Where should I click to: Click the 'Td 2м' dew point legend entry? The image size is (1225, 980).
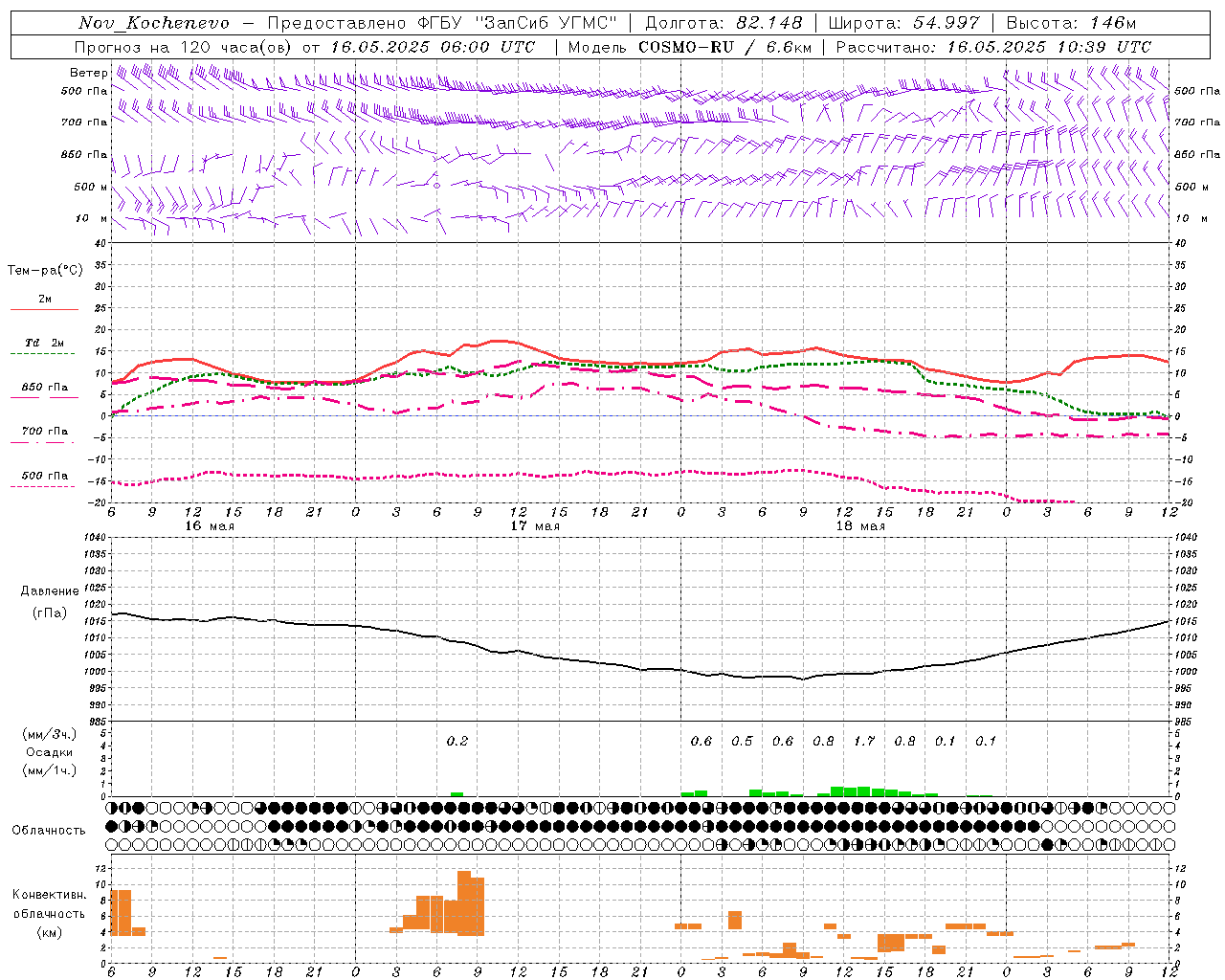point(44,343)
